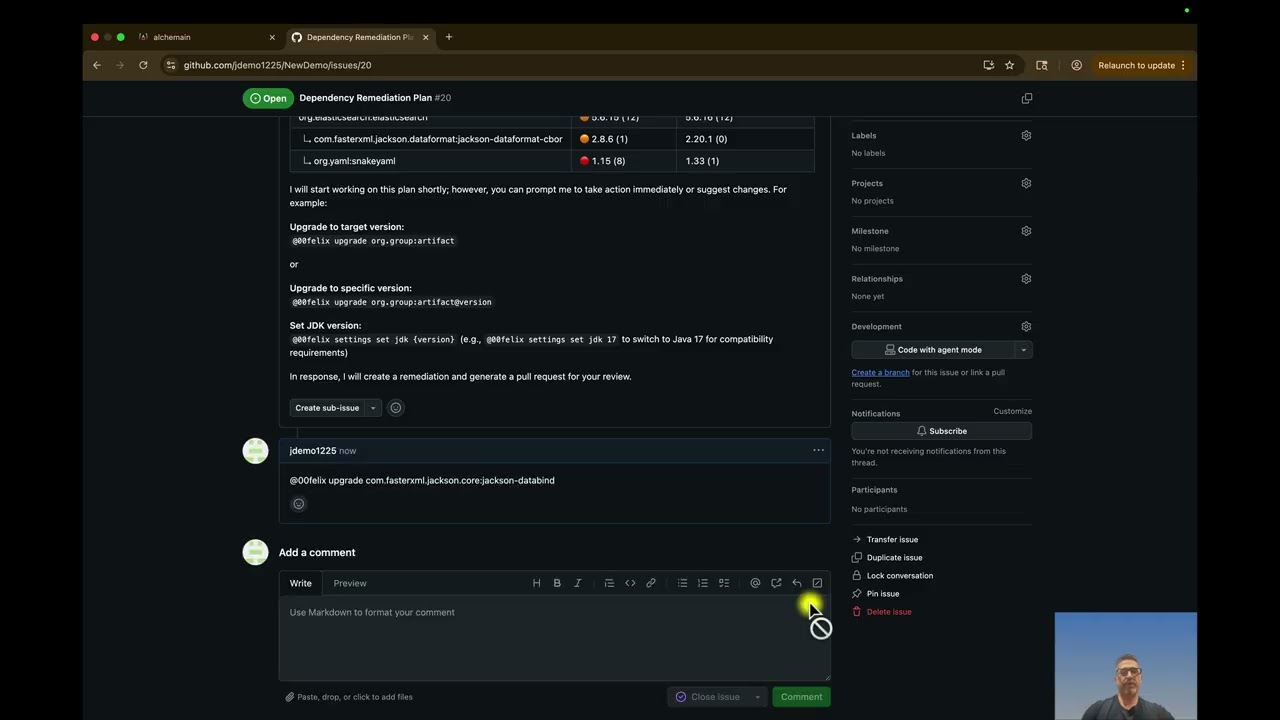Insert an unordered bullet list

(x=682, y=583)
